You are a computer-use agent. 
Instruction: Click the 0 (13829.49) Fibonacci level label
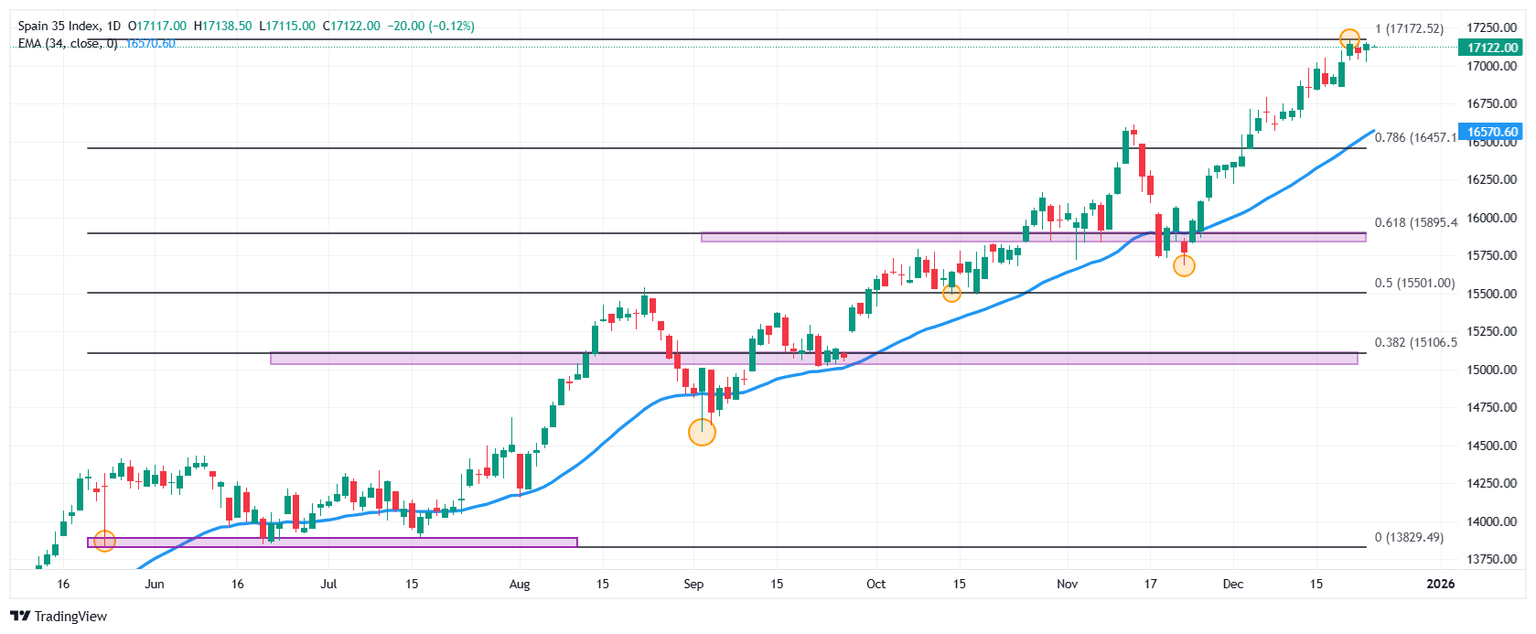click(x=1409, y=537)
